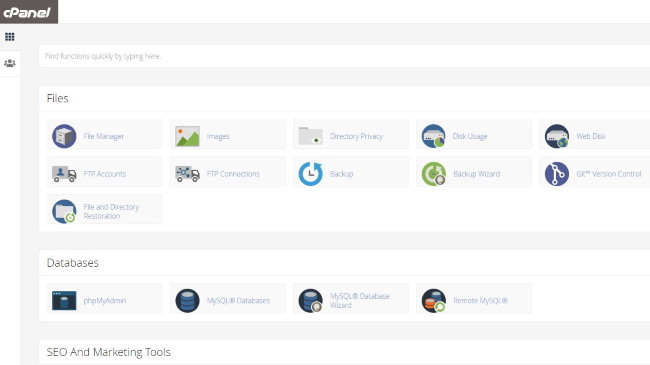Screen dimensions: 650x365
Task: Click the FTP Accounts link
Action: pyautogui.click(x=104, y=174)
